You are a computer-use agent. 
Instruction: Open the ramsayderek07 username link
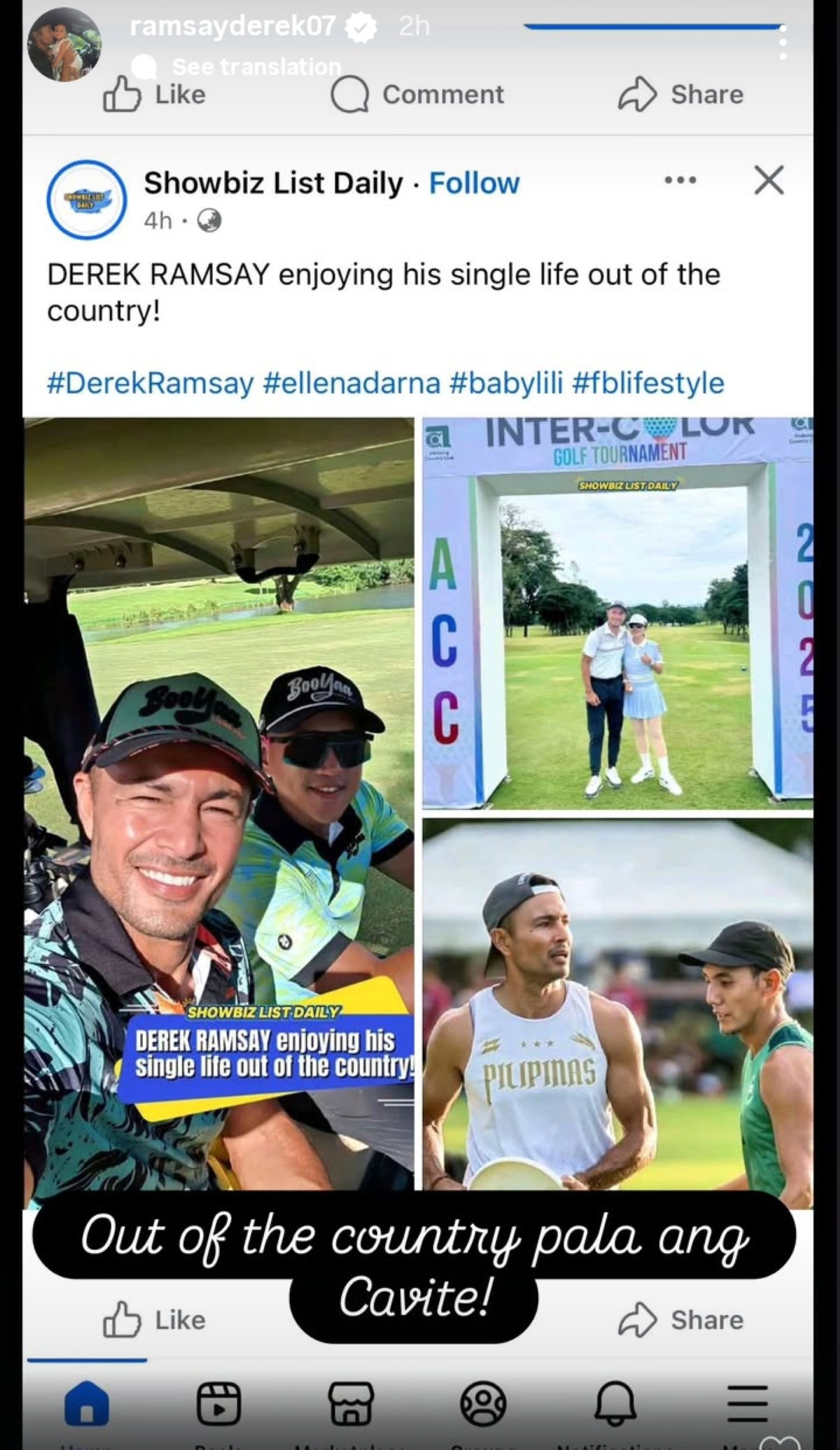click(x=232, y=27)
